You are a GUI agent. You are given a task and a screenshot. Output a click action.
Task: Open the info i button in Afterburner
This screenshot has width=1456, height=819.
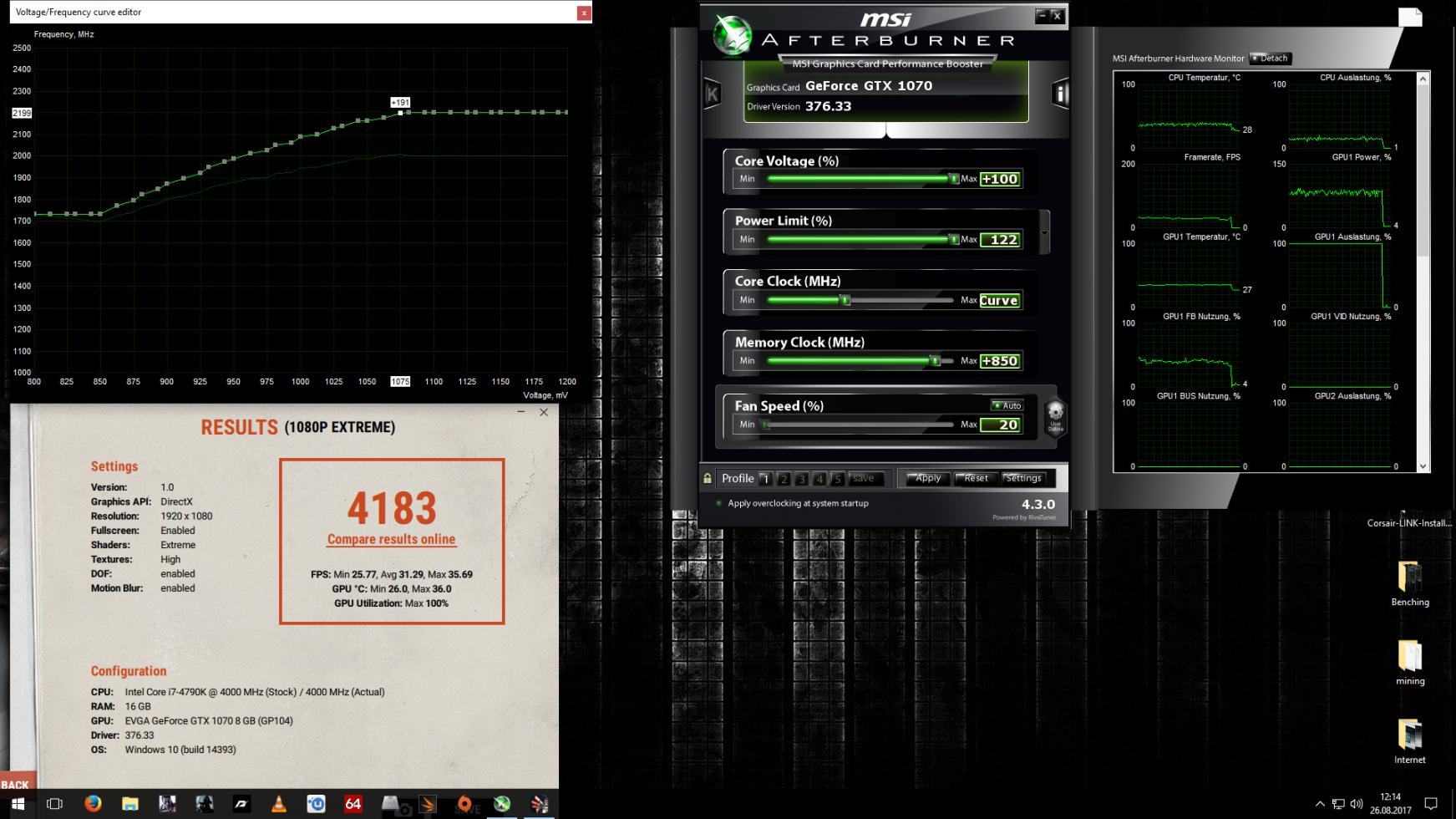click(x=1060, y=94)
